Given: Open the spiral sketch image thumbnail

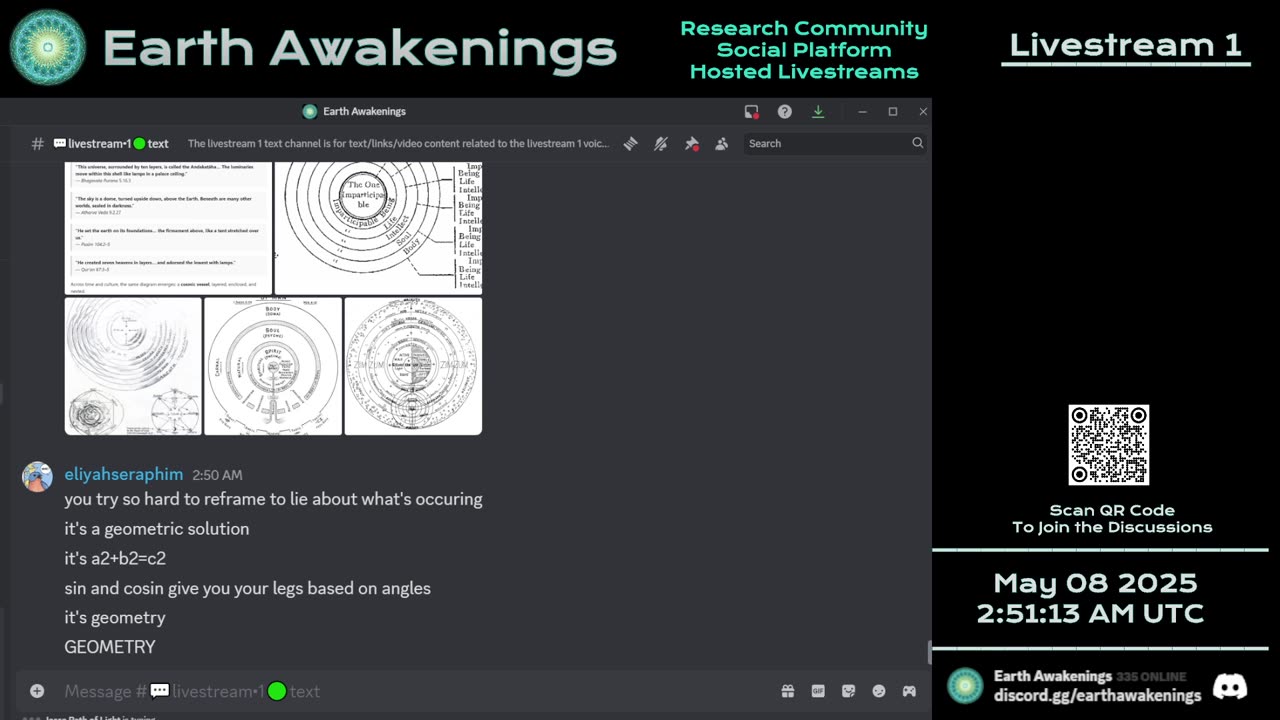Looking at the screenshot, I should 133,366.
